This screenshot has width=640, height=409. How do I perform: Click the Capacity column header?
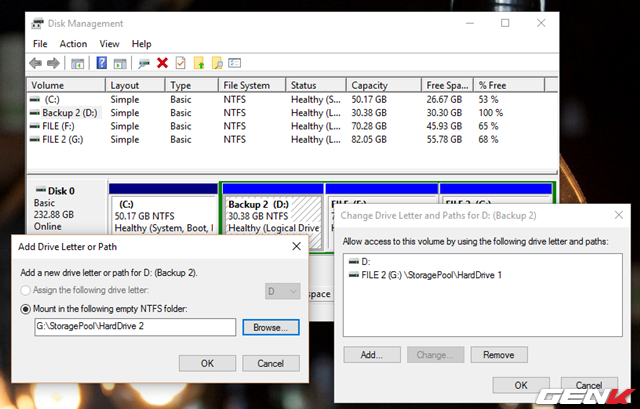point(369,86)
